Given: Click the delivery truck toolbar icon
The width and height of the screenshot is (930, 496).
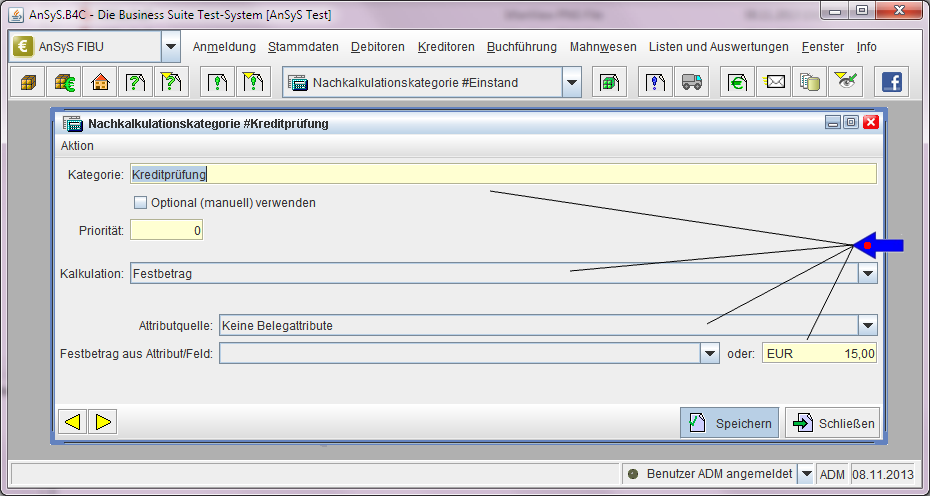Looking at the screenshot, I should point(690,82).
